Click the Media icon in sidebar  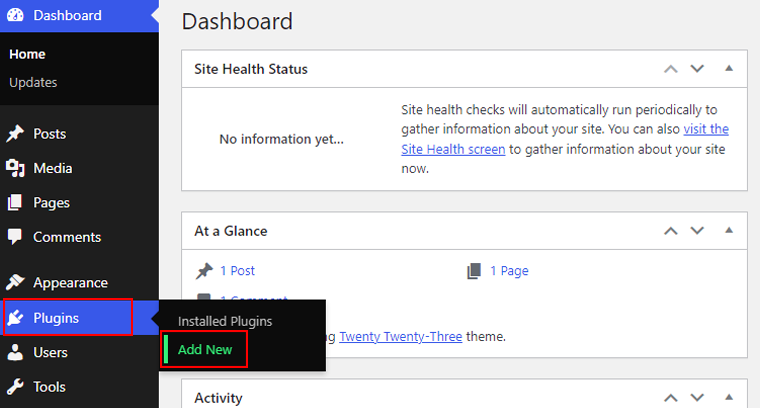click(15, 168)
